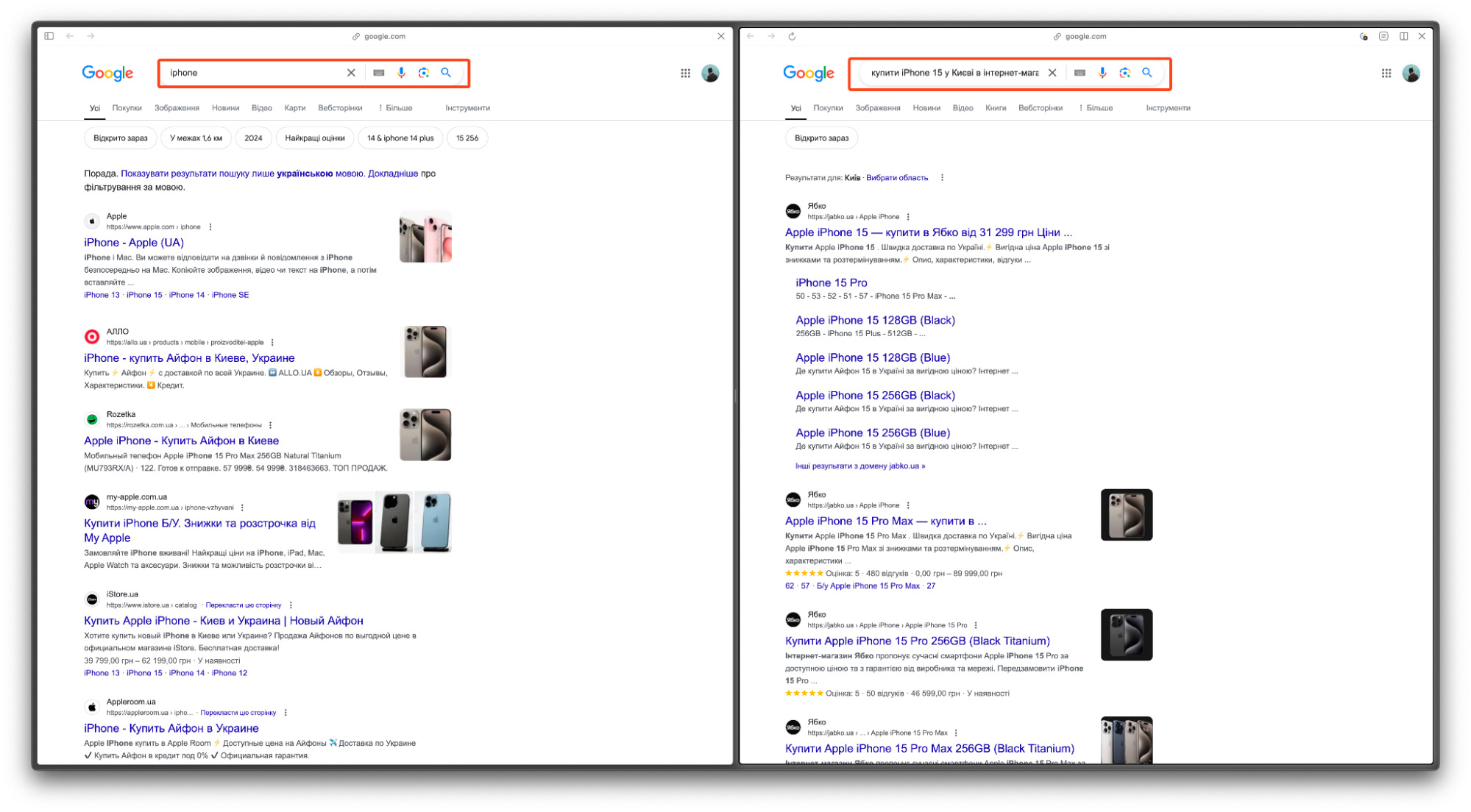The height and width of the screenshot is (812, 1471).
Task: Start voice search in right window
Action: [x=1102, y=73]
